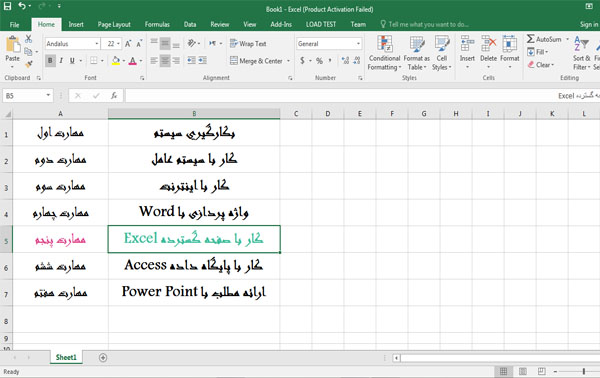Set Middle Align for cell text

(x=165, y=43)
